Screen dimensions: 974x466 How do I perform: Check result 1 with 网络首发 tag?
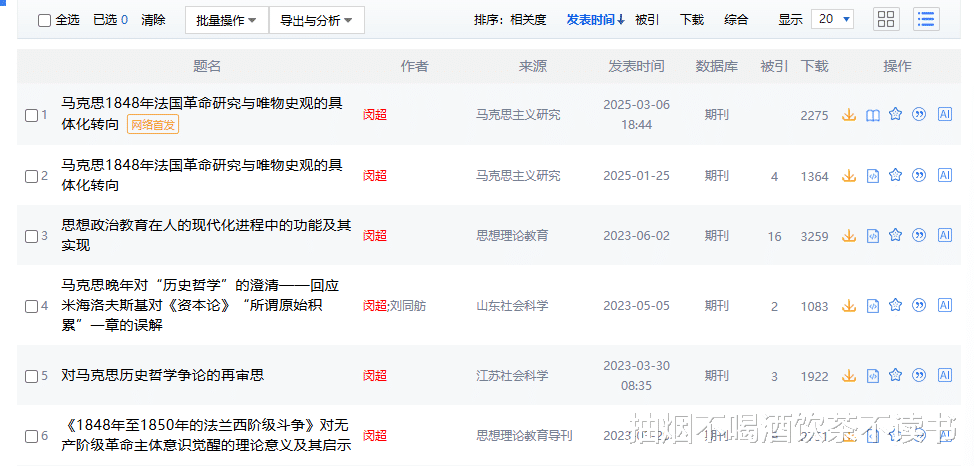(31, 116)
